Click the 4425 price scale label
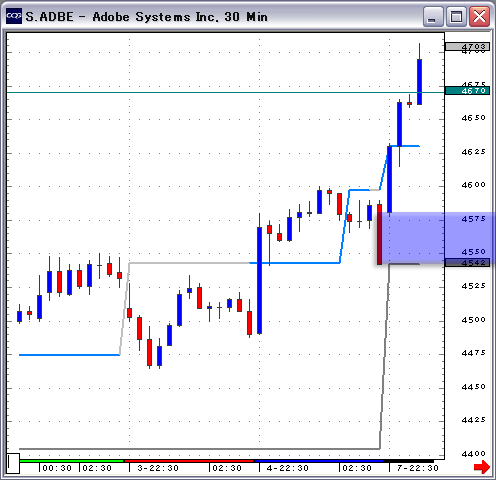 click(x=474, y=420)
